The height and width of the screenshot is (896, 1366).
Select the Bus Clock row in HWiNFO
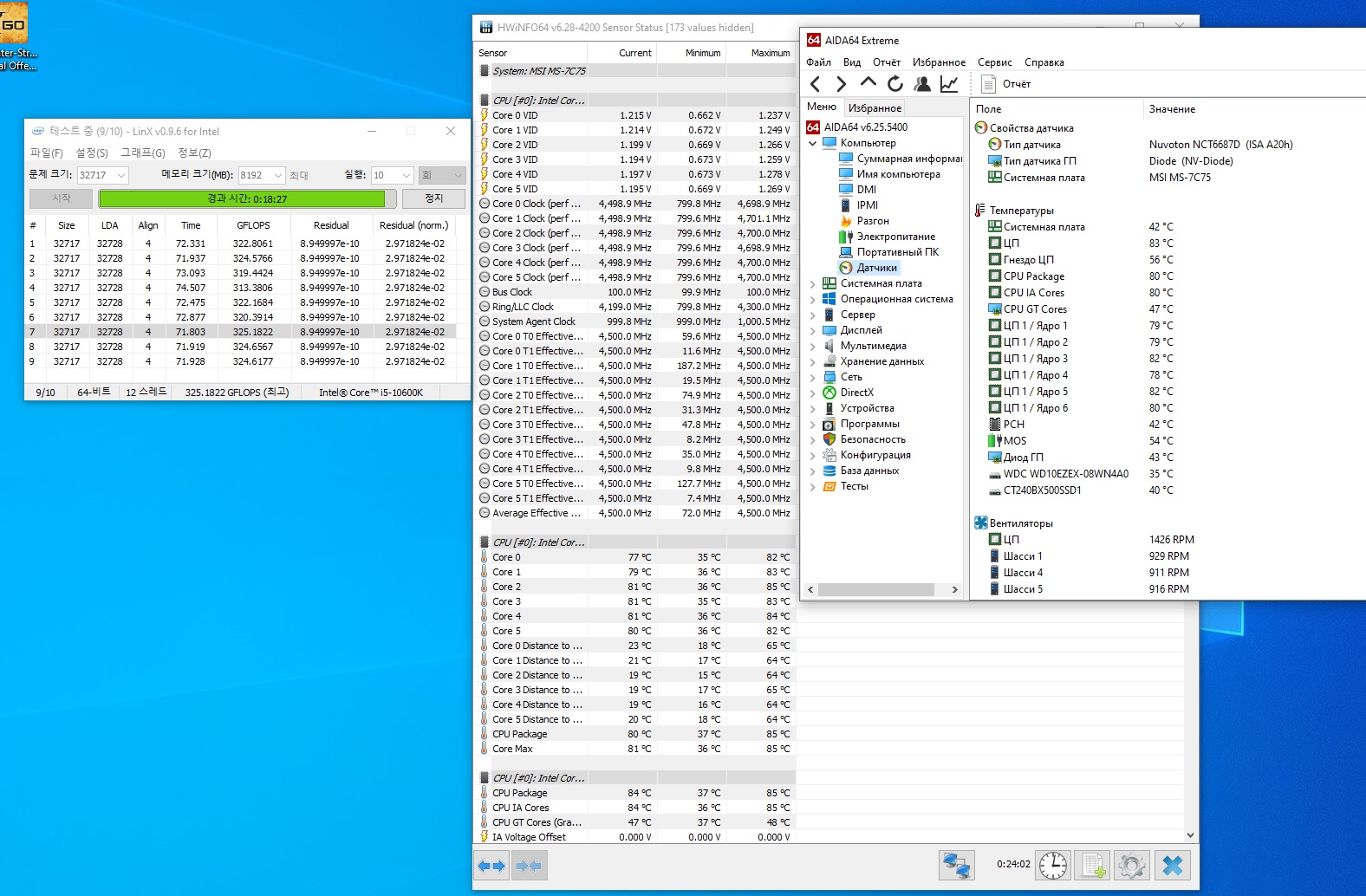pyautogui.click(x=635, y=292)
